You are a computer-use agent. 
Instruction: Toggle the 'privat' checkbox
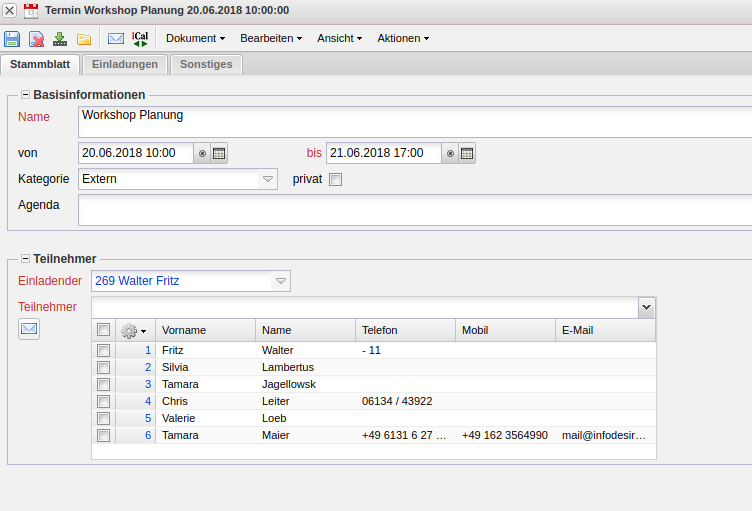[x=336, y=180]
